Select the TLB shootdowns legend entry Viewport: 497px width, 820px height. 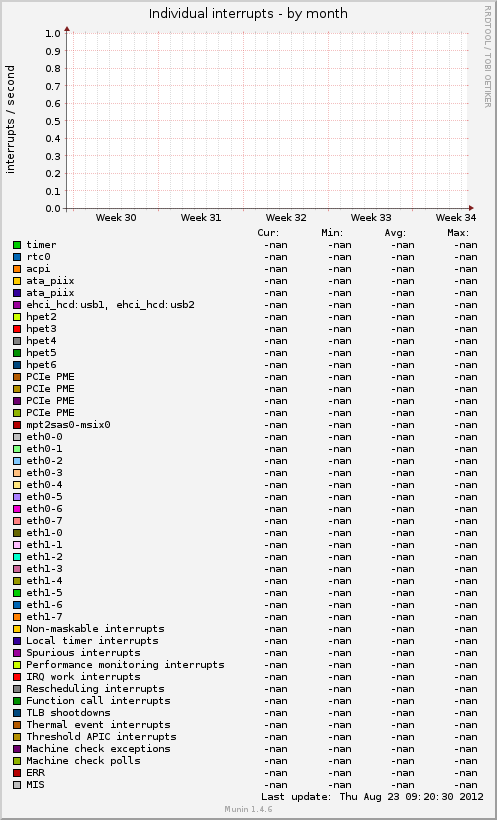click(69, 713)
